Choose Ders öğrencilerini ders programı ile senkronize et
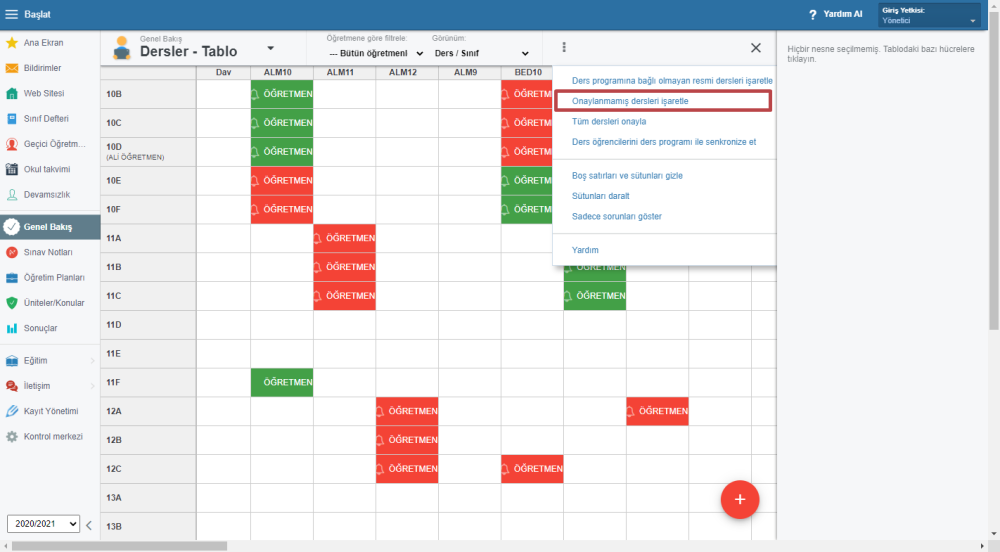This screenshot has height=552, width=1000. click(x=664, y=142)
